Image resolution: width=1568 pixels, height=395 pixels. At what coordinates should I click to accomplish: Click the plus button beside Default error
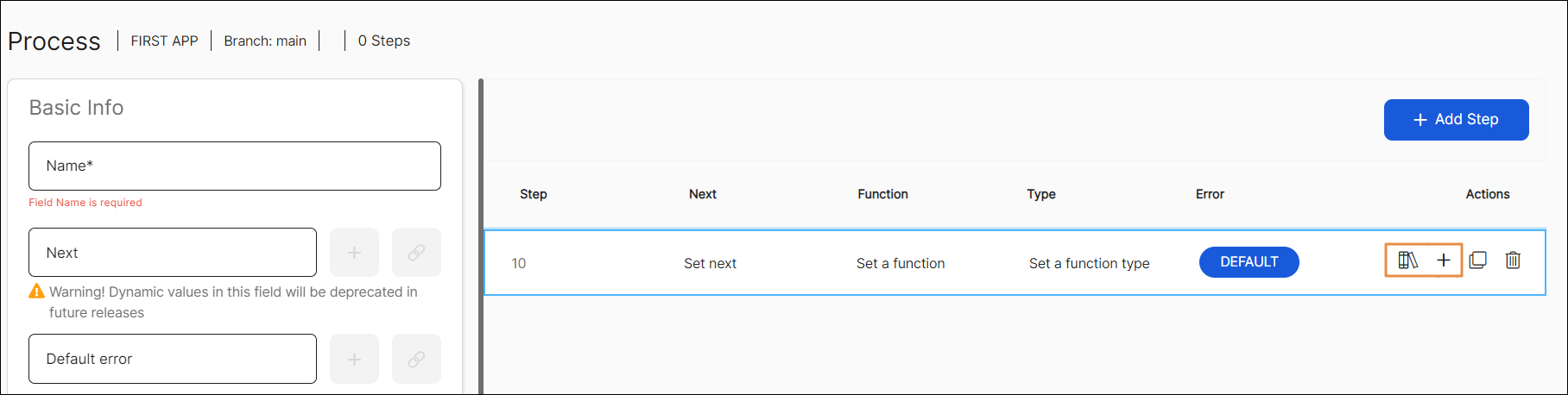354,359
